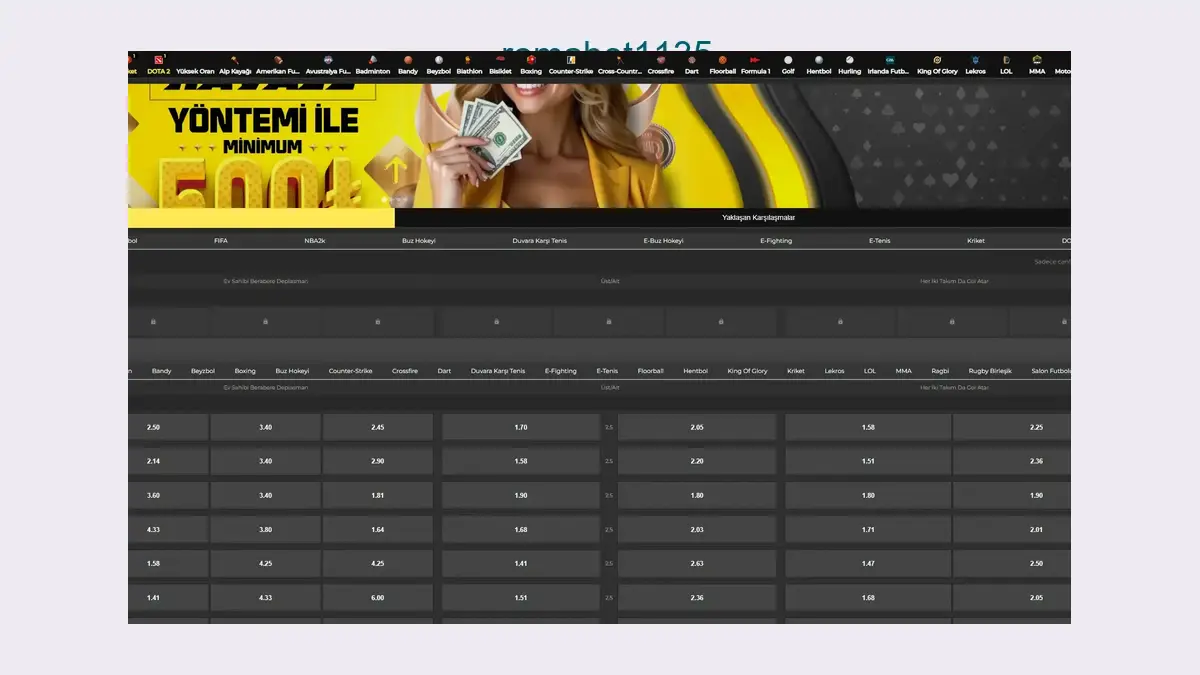Open the King Of Glory icon
The image size is (1200, 675).
tap(937, 61)
